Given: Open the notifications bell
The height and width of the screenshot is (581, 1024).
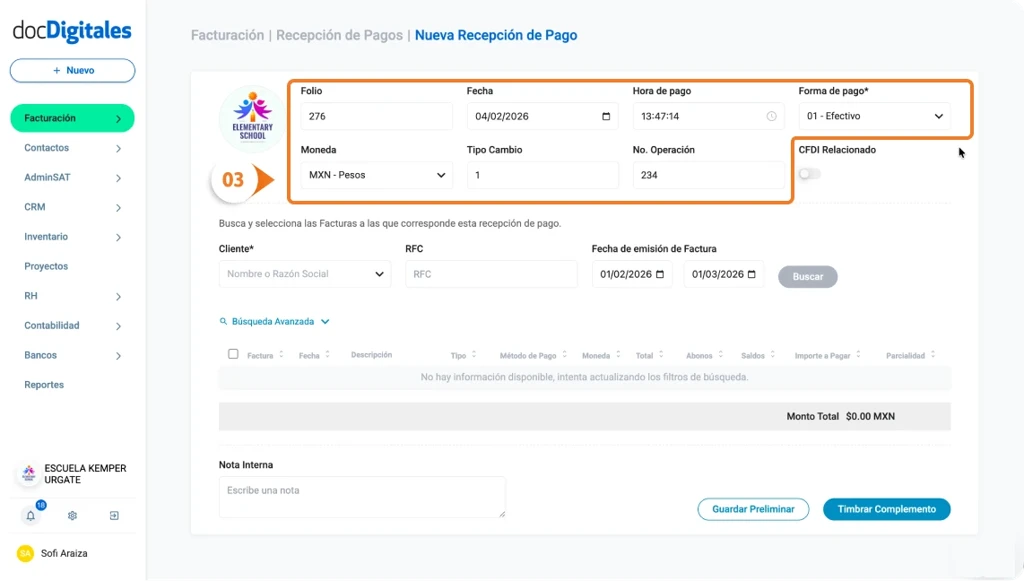Looking at the screenshot, I should click(x=29, y=515).
